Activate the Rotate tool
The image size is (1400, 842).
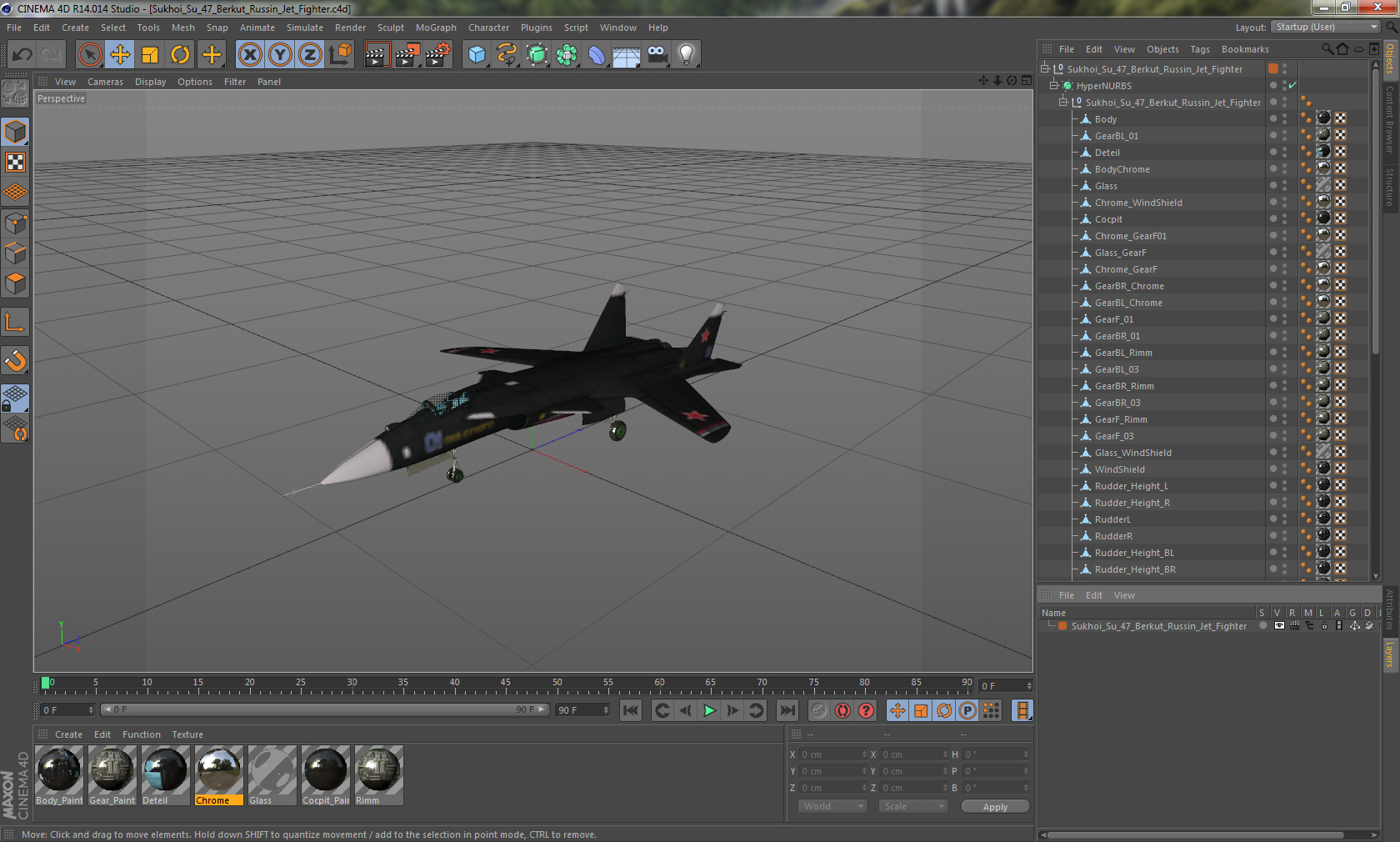[x=180, y=55]
